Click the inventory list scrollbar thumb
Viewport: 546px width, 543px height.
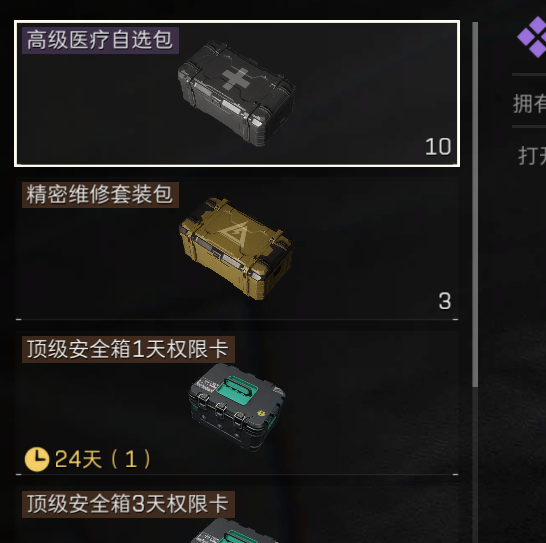pos(475,204)
